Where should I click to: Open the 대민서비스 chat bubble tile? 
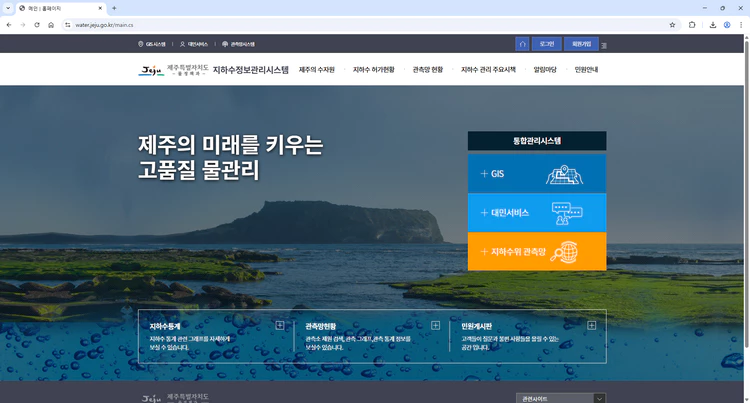tap(536, 212)
